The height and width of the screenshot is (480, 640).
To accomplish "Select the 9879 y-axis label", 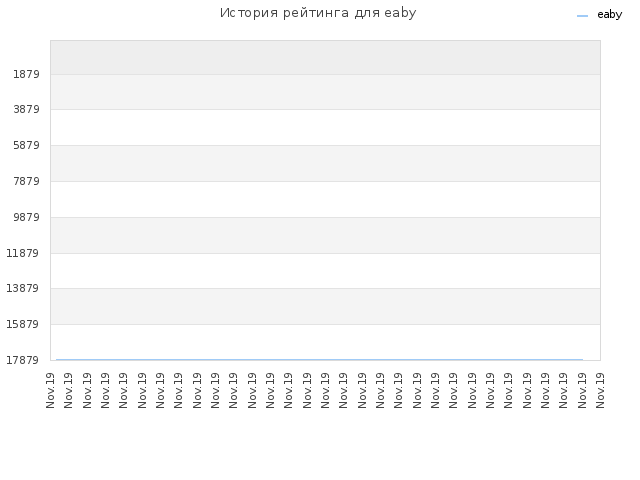I will click(26, 217).
